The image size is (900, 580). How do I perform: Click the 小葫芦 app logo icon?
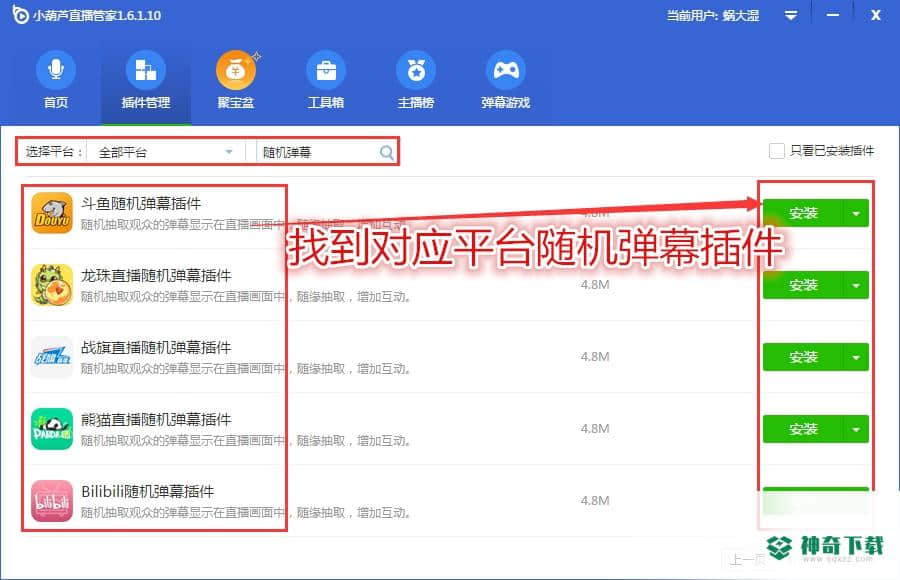click(20, 15)
